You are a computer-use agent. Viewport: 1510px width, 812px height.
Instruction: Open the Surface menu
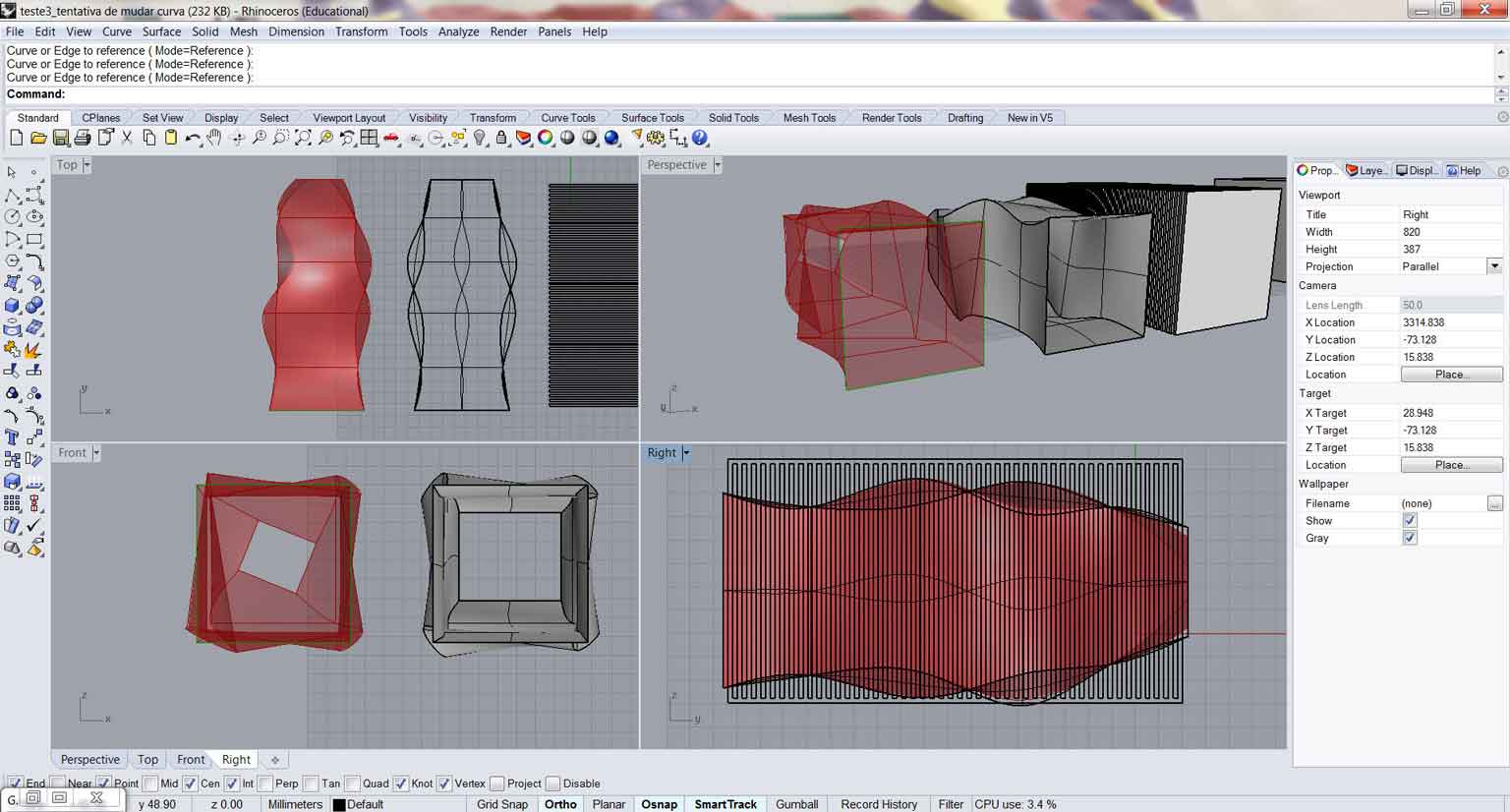tap(161, 31)
